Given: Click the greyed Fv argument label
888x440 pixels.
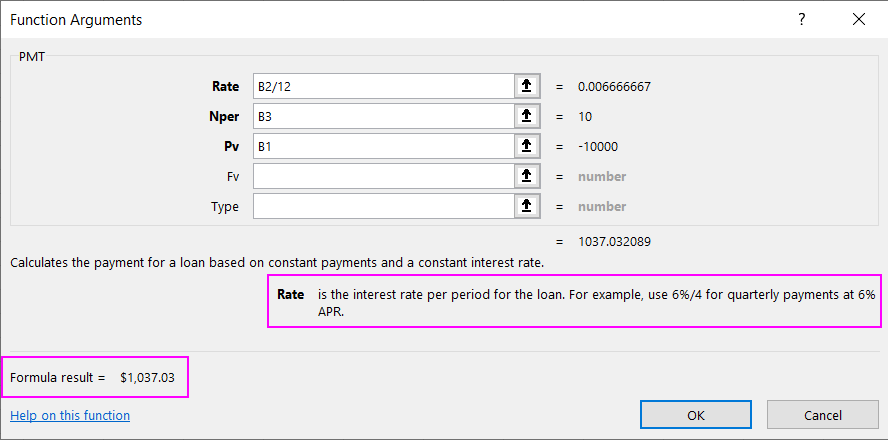Looking at the screenshot, I should 232,176.
